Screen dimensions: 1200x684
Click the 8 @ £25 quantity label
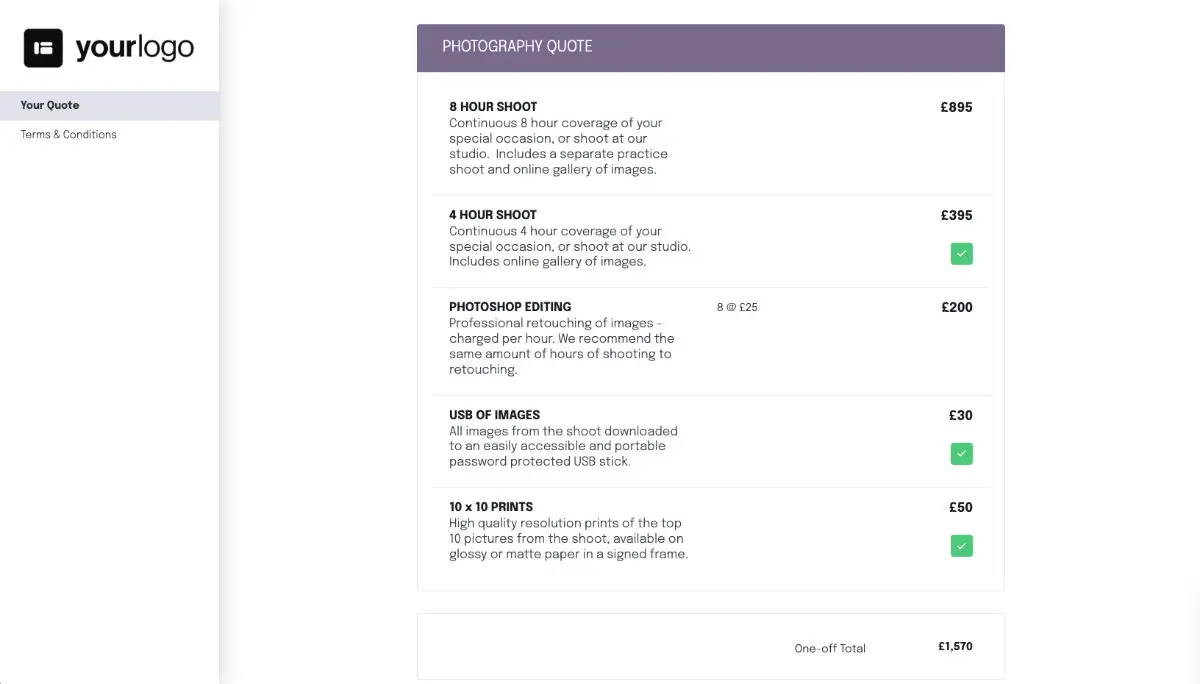(x=736, y=307)
